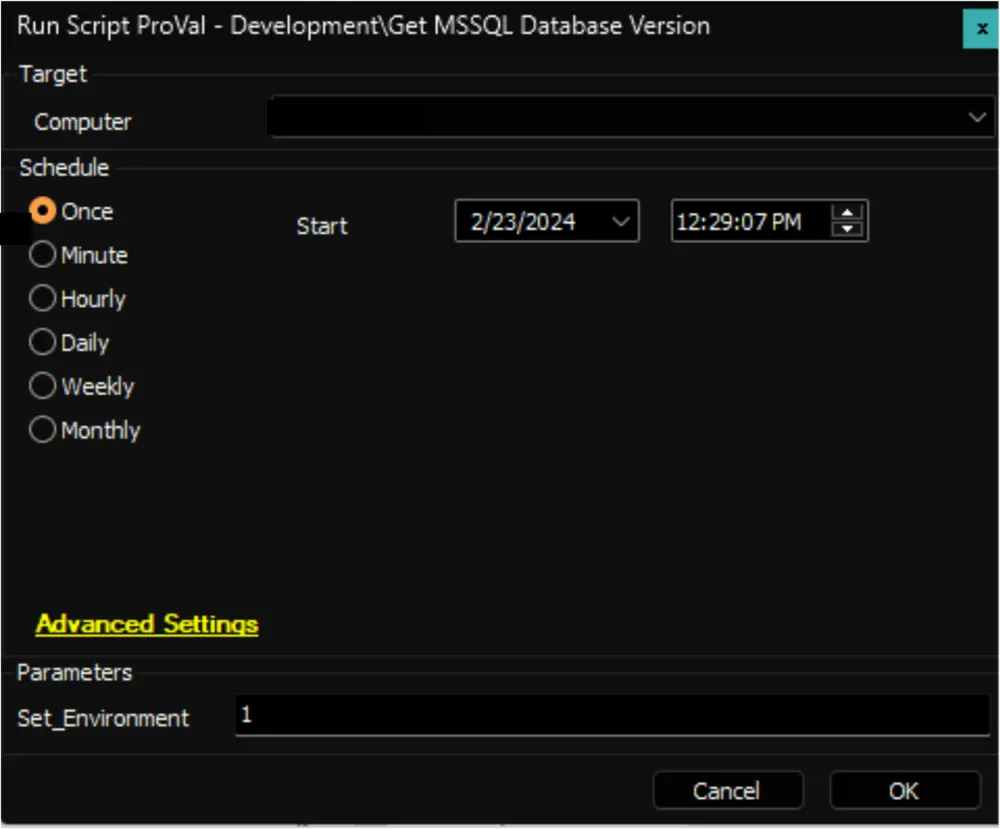
Task: Decrease start time with down spinner
Action: click(x=847, y=229)
